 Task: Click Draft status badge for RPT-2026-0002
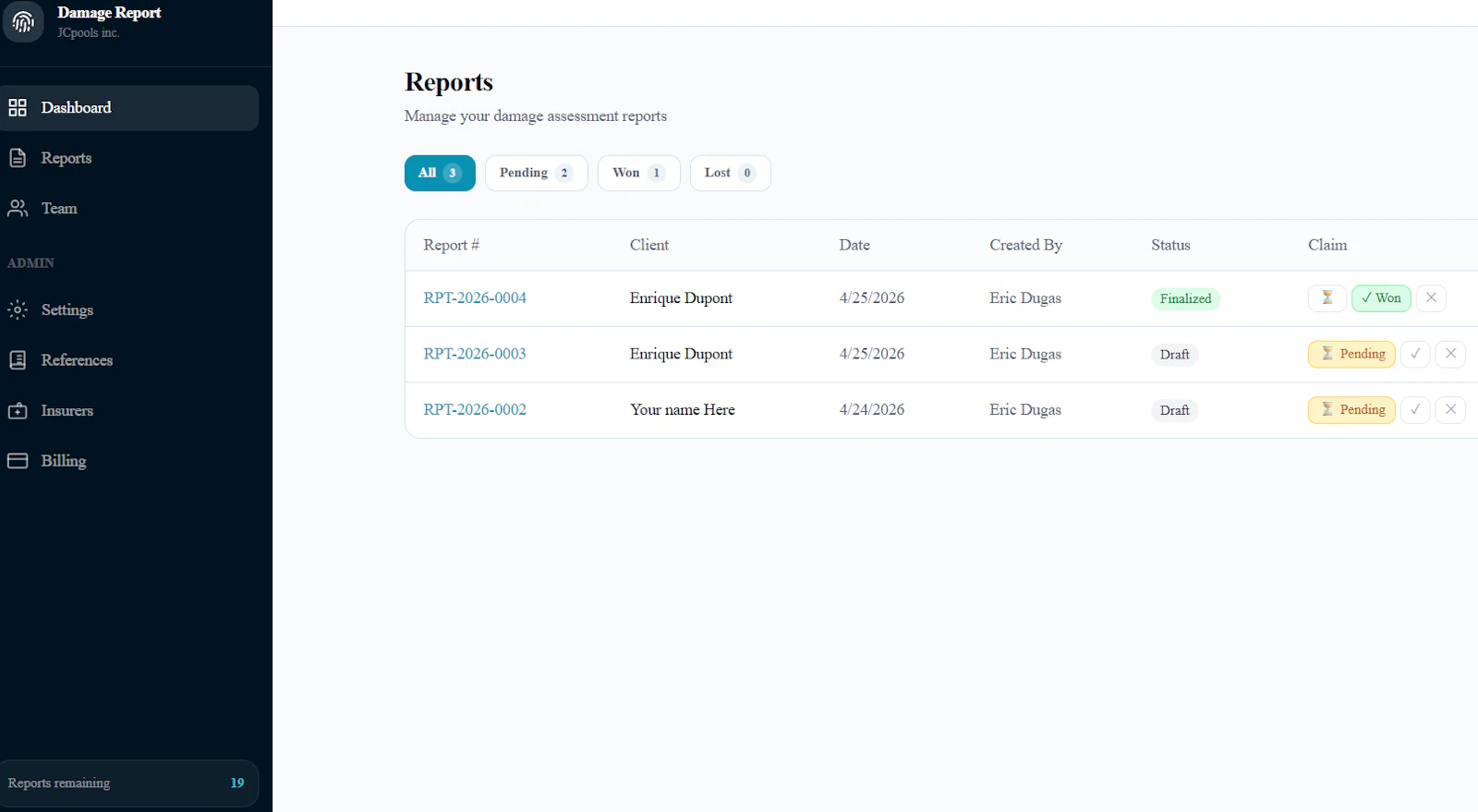pos(1174,410)
